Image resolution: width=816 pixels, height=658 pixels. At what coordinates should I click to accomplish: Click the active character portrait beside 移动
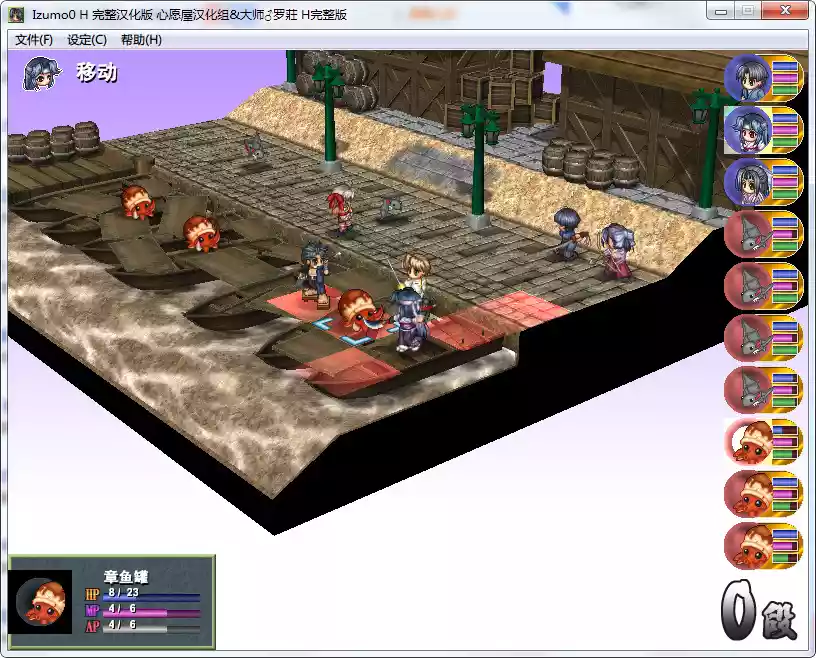coord(41,73)
